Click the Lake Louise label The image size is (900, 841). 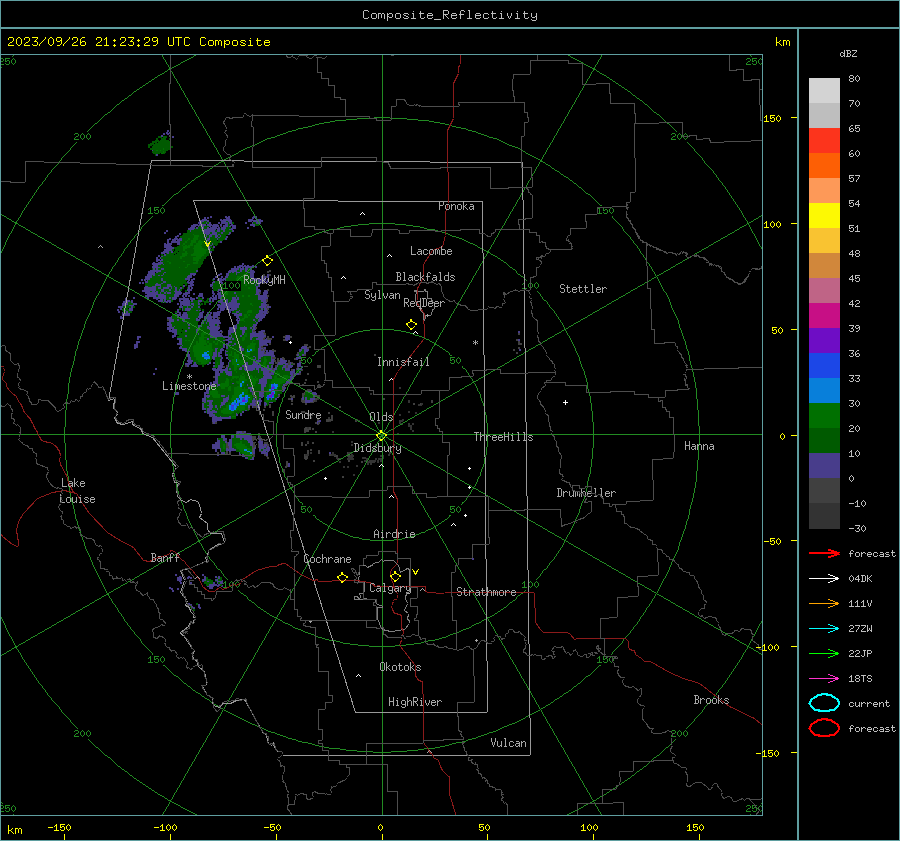(x=77, y=491)
